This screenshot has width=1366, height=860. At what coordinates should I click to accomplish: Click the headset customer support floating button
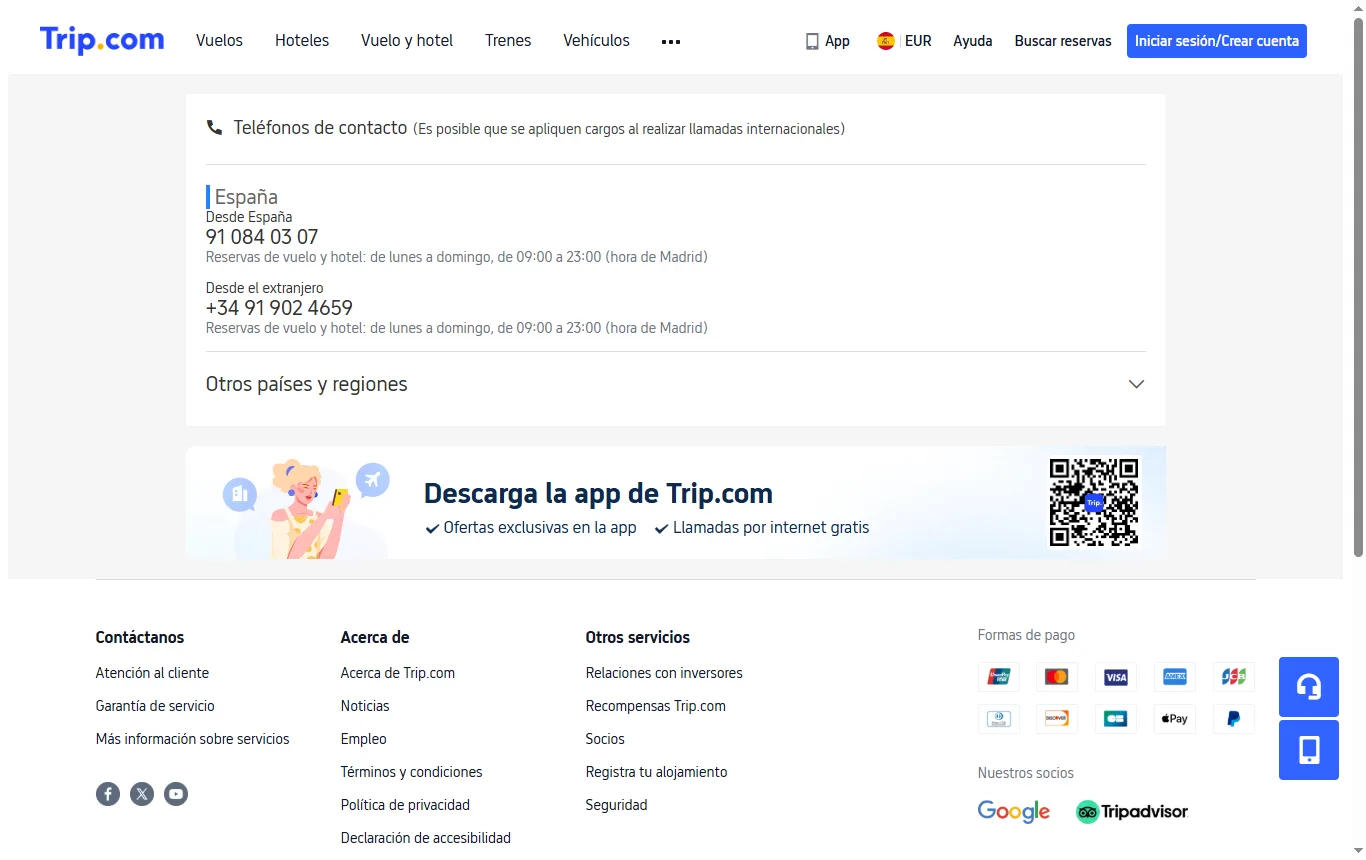[x=1309, y=687]
